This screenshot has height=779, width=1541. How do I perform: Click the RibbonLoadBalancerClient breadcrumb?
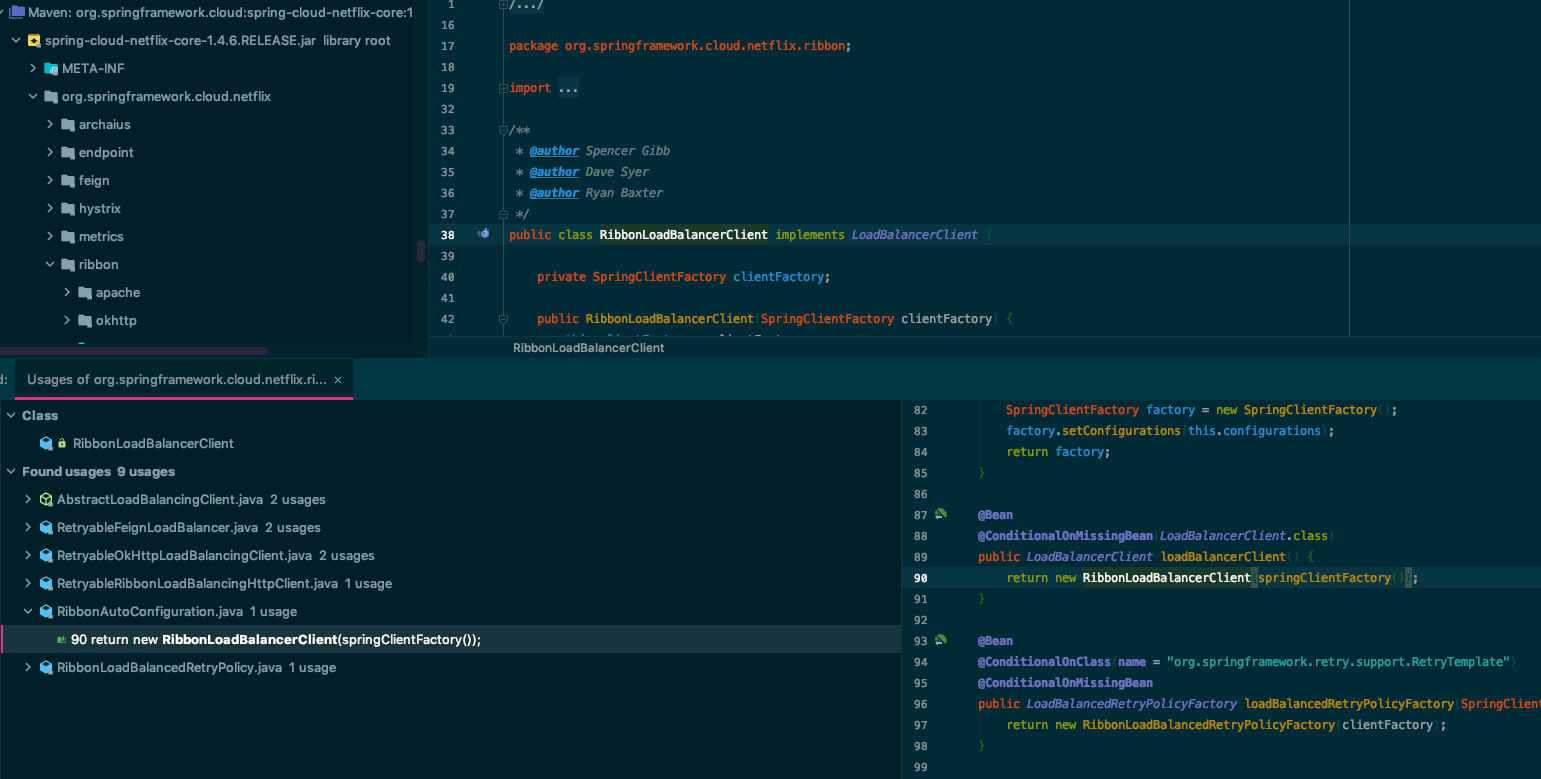588,348
